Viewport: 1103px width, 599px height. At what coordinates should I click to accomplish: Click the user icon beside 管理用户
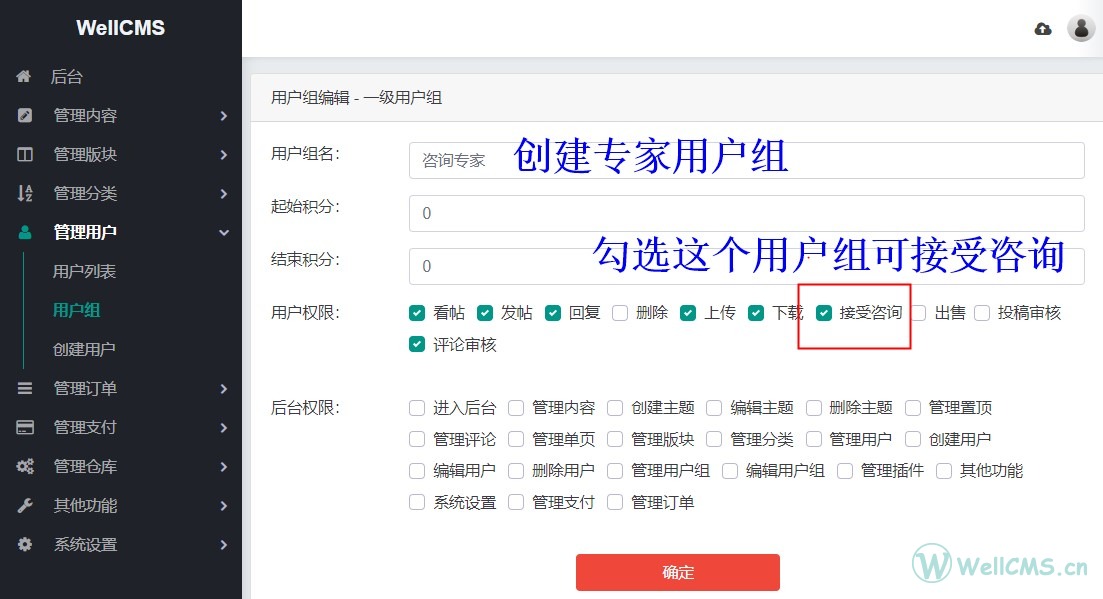click(x=25, y=232)
